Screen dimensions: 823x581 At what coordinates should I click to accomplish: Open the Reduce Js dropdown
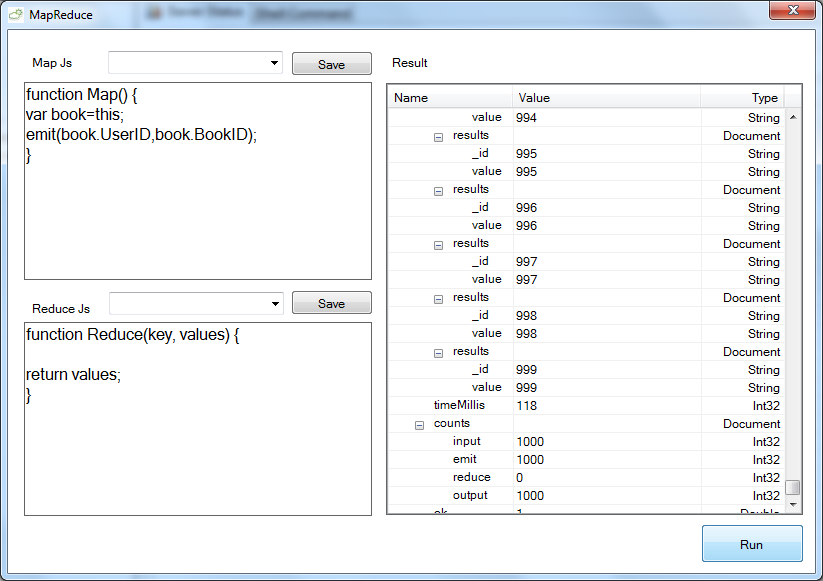[x=275, y=303]
